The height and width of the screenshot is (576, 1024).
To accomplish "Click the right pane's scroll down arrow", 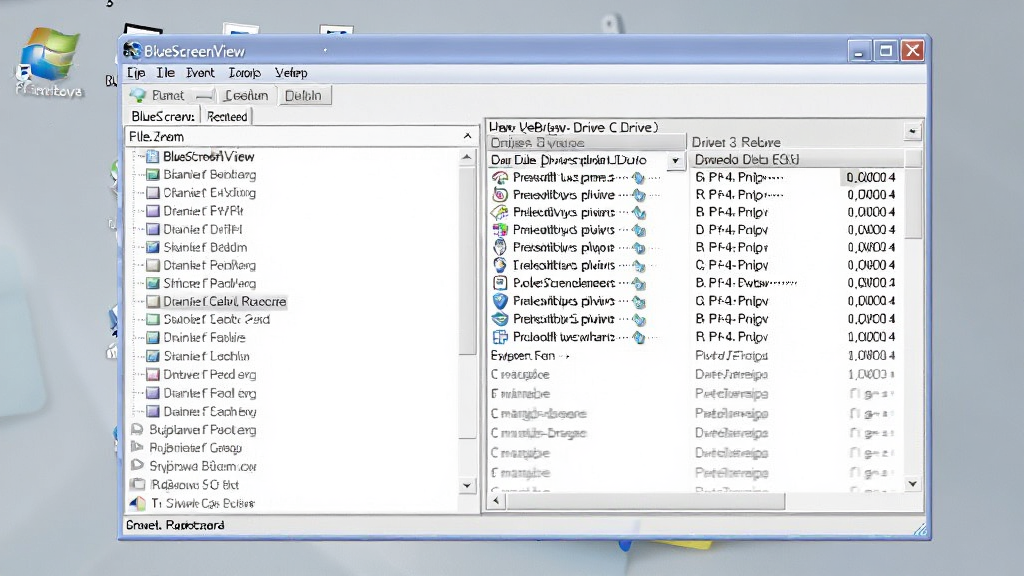I will click(x=913, y=484).
